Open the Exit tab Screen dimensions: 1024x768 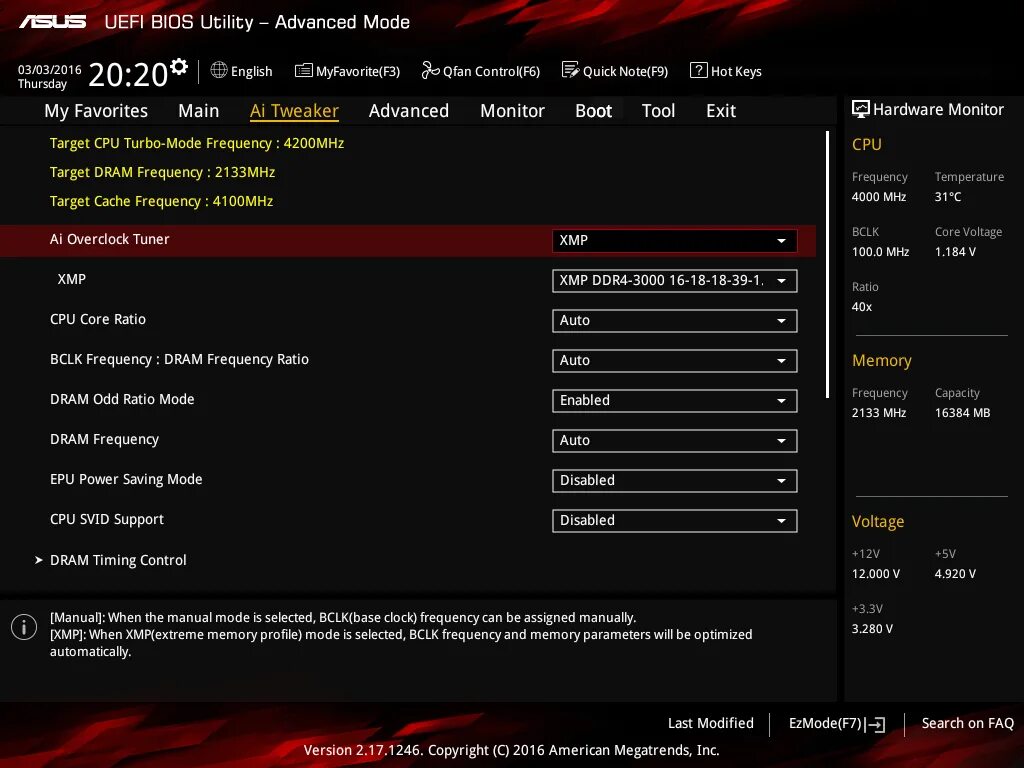(721, 111)
